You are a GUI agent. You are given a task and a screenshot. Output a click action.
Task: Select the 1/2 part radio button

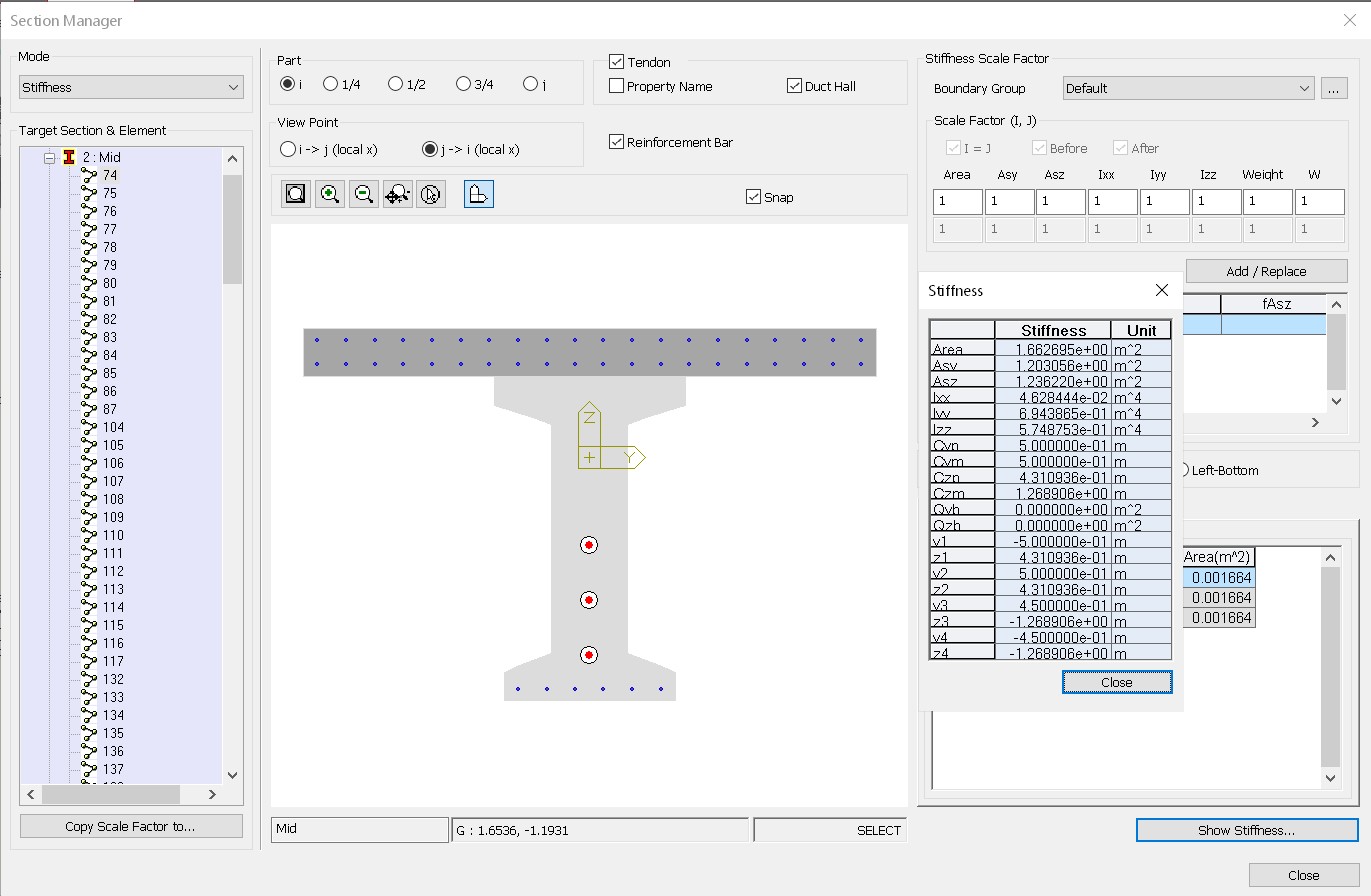pyautogui.click(x=396, y=84)
